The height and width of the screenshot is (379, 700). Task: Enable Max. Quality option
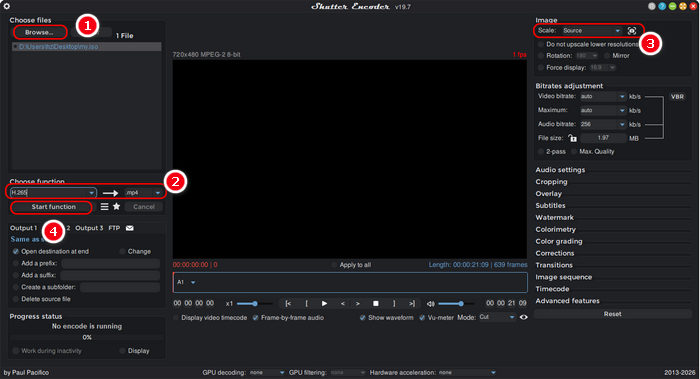[x=574, y=152]
